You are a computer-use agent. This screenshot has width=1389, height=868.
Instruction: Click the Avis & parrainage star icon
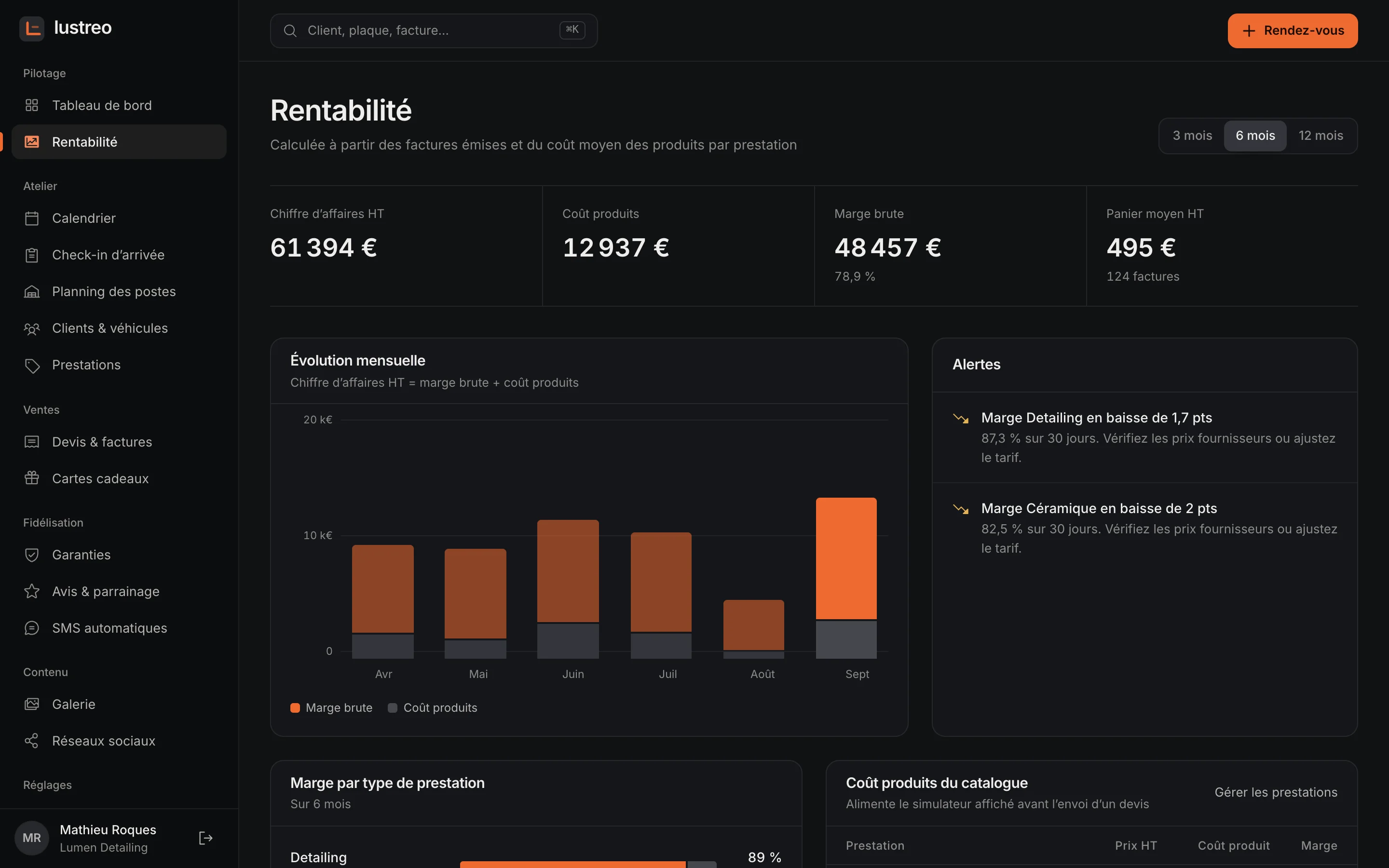pos(31,591)
